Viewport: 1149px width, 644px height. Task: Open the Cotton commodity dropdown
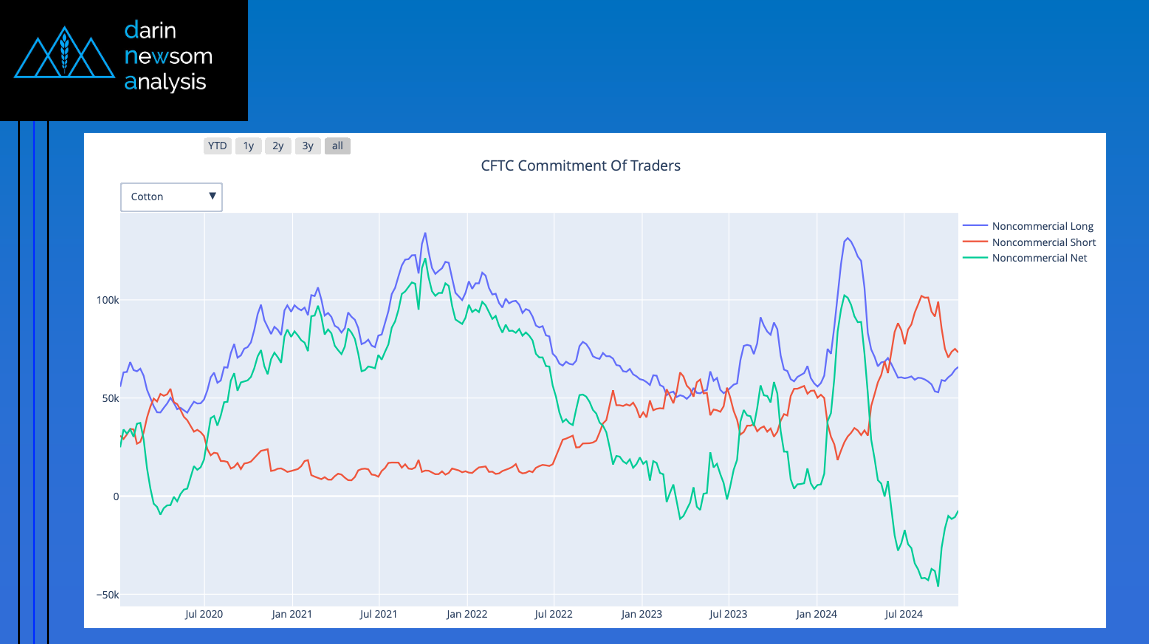pos(171,197)
